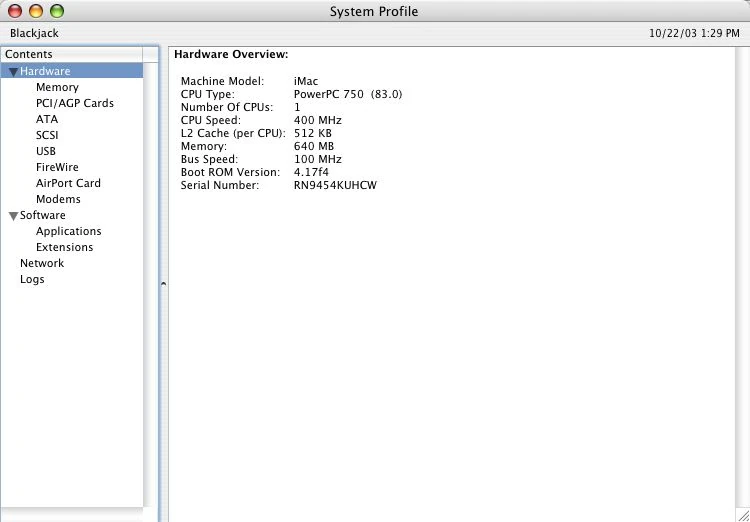Click the computer name Blackjack
The height and width of the screenshot is (522, 750).
(34, 33)
